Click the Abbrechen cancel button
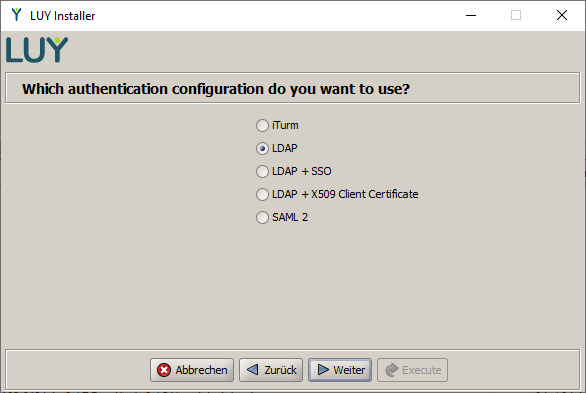Viewport: 586px width, 393px height. coord(192,370)
